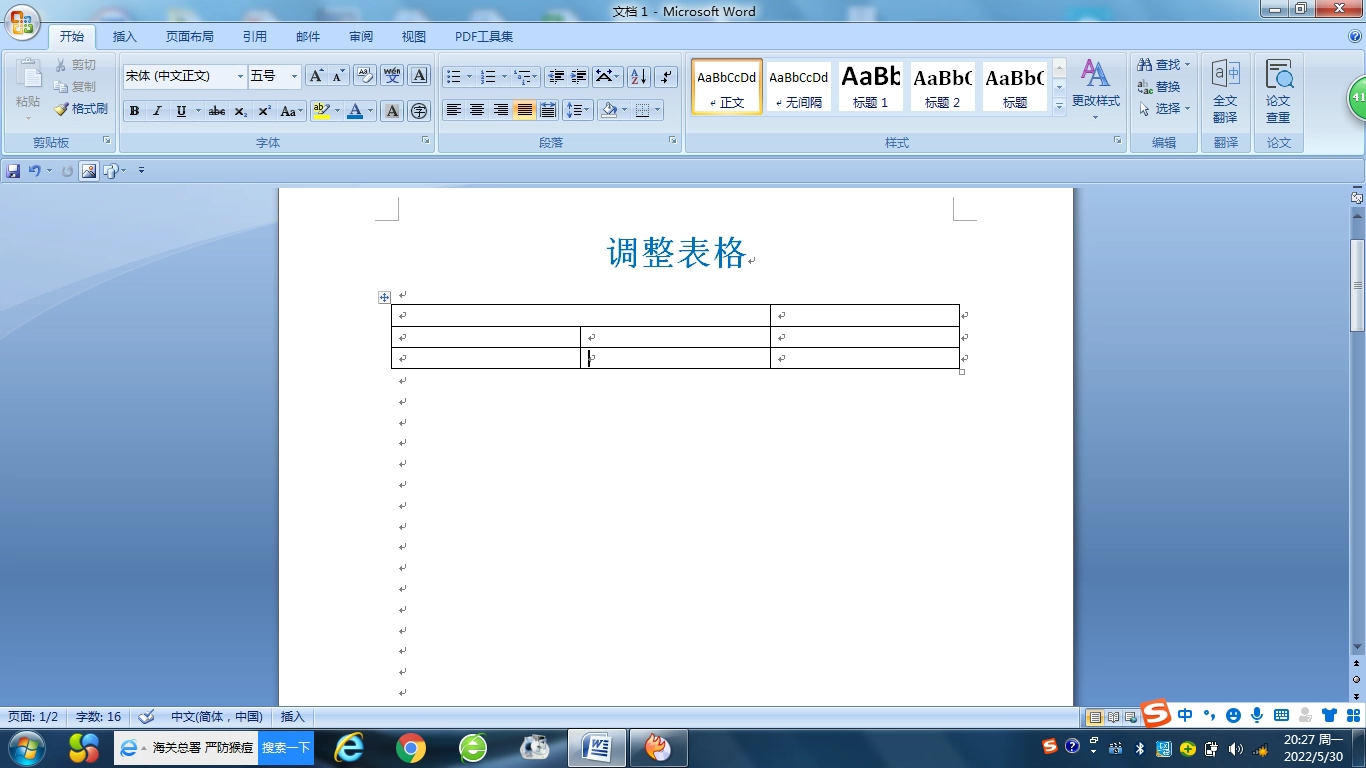Select the underline icon
The image size is (1366, 768).
180,111
